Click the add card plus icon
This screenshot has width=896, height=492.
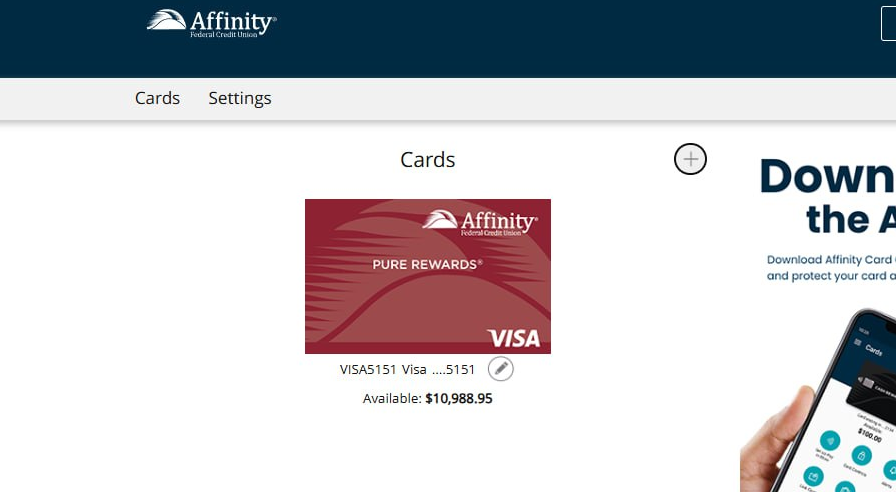point(690,159)
